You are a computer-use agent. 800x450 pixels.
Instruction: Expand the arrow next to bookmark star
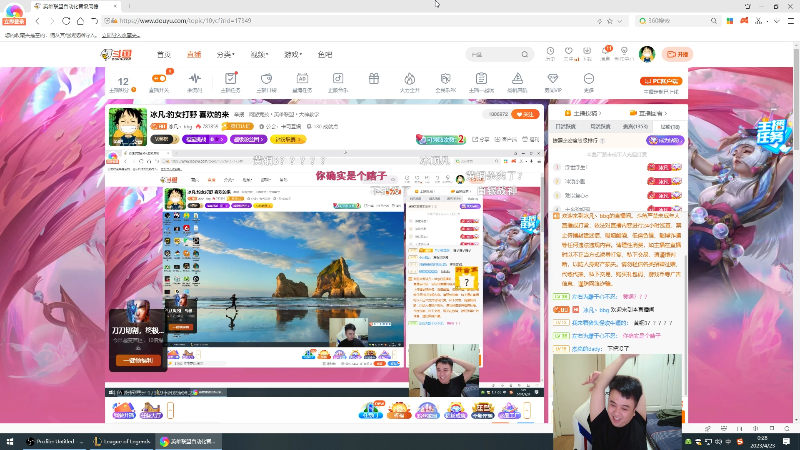pos(620,21)
